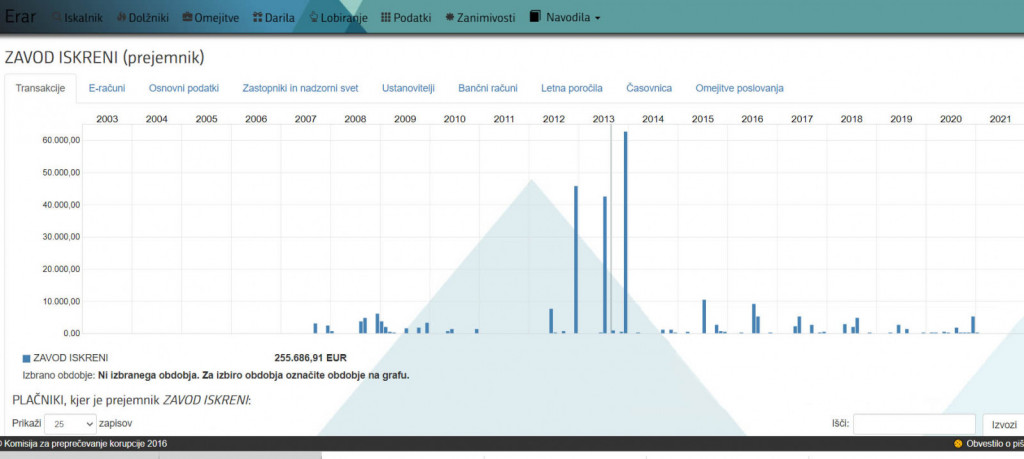Expand the Navodila dropdown menu
The height and width of the screenshot is (459, 1024).
click(x=565, y=18)
